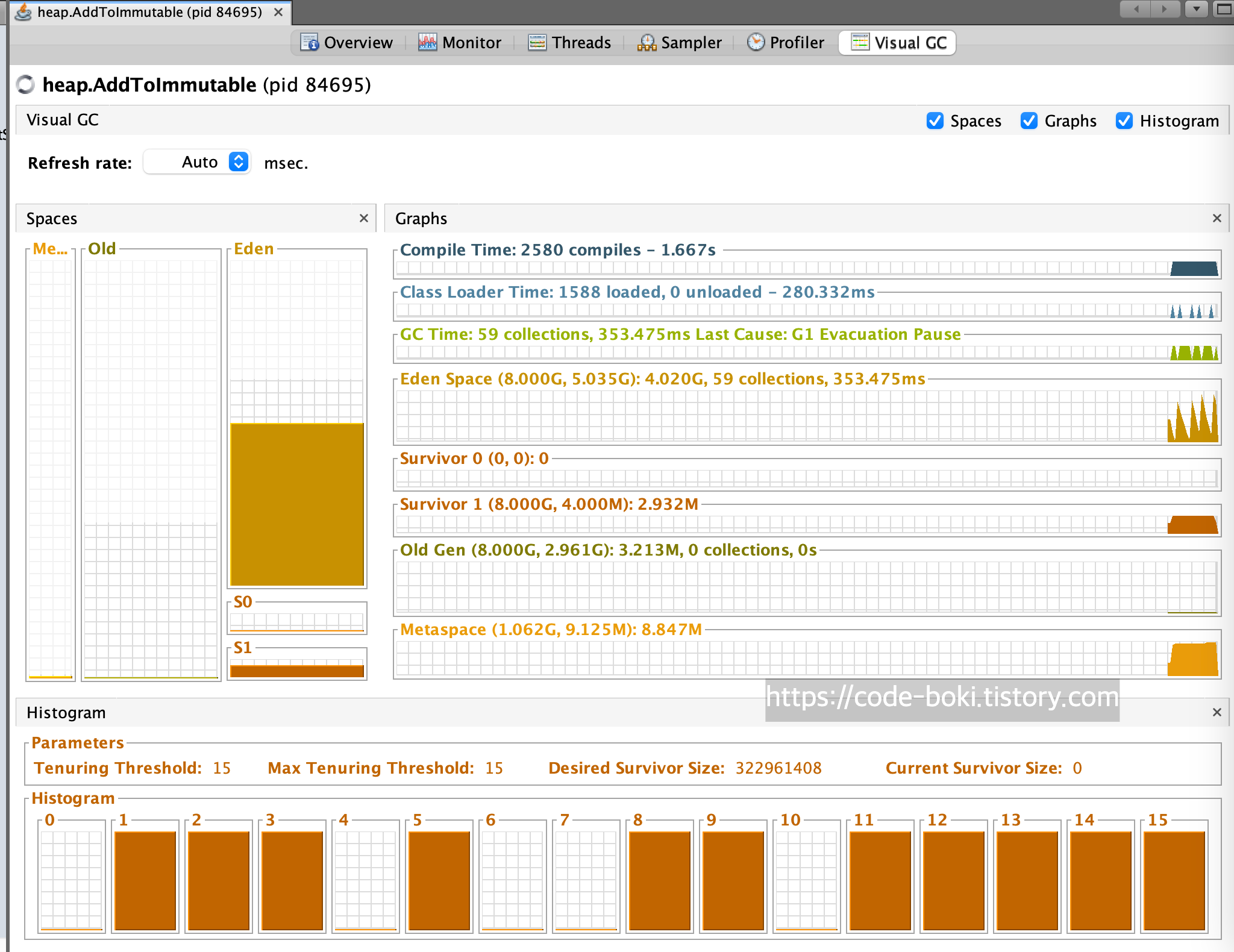Click histogram age bar 5

439,880
